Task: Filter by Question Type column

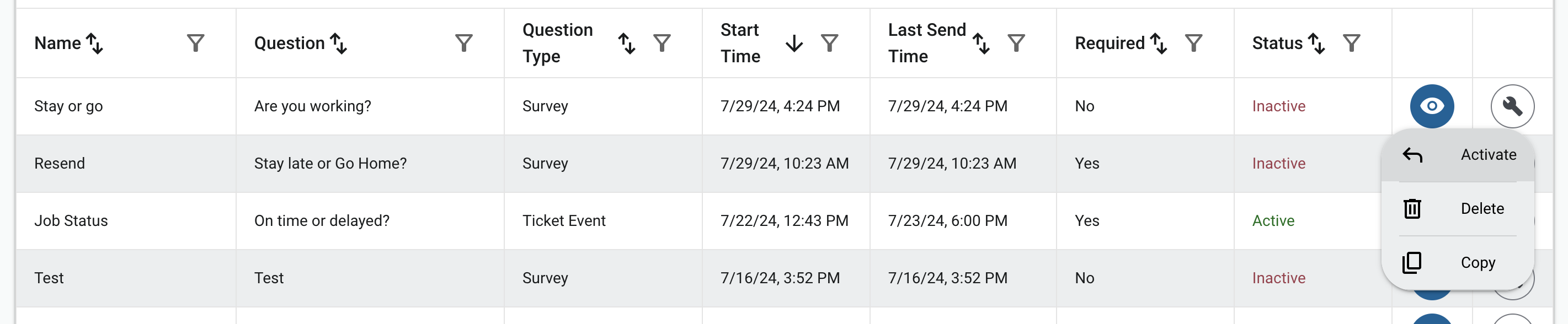Action: coord(662,43)
